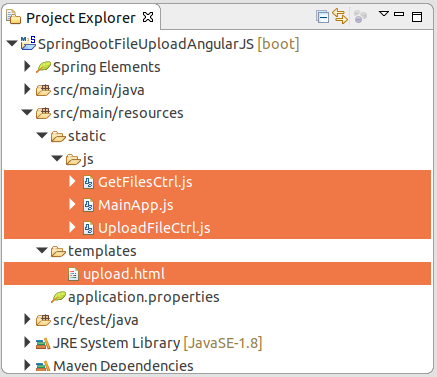Collapse the static folder
Viewport: 437px width, 377px height.
[x=42, y=135]
